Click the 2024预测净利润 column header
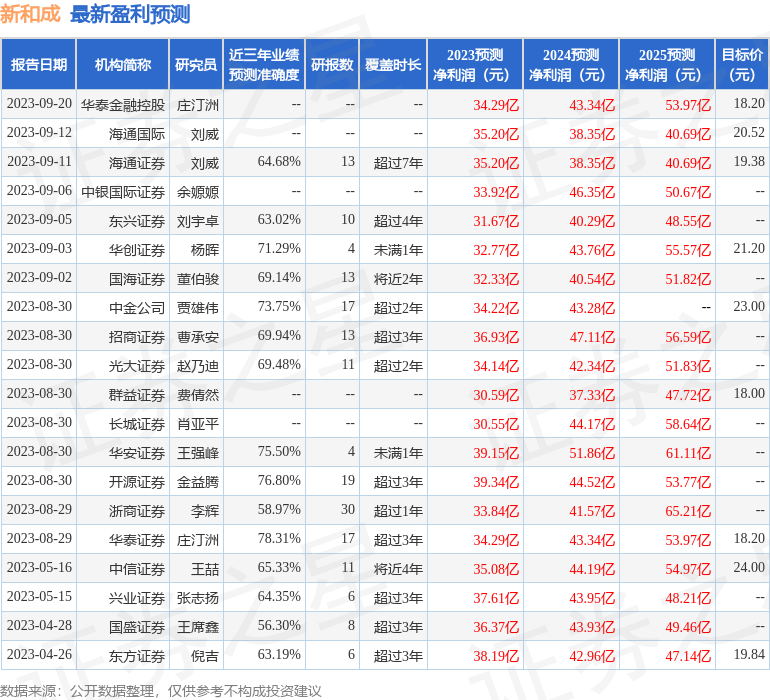The image size is (770, 700). click(571, 64)
